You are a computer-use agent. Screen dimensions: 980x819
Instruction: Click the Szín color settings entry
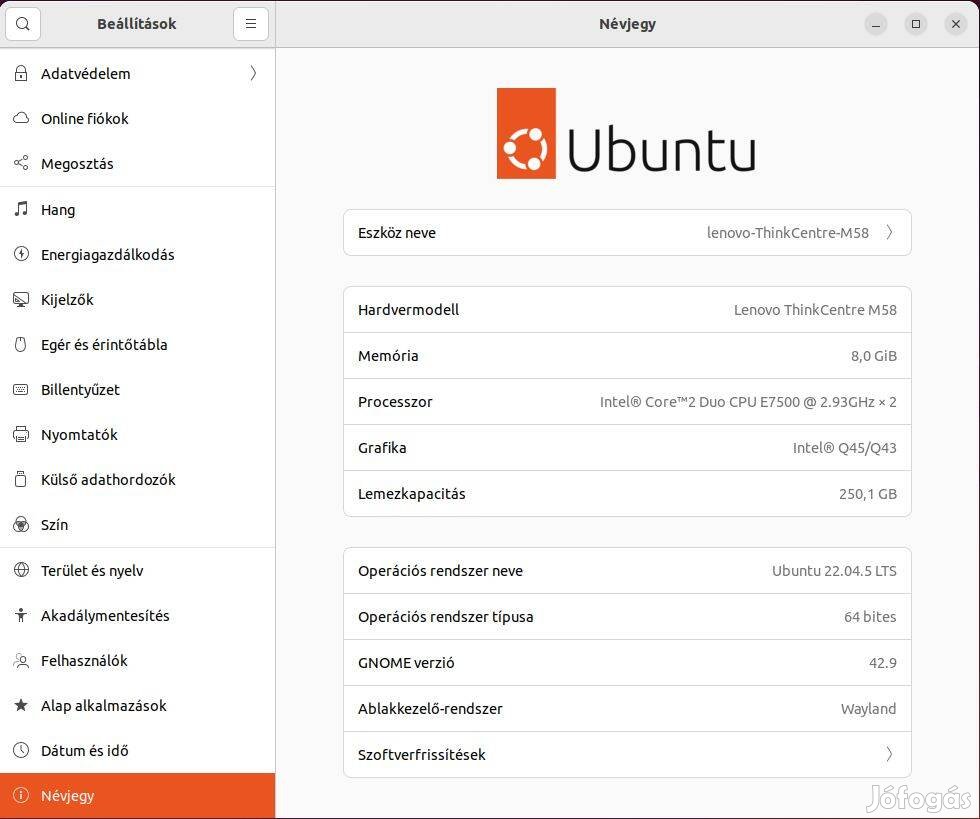(x=55, y=525)
